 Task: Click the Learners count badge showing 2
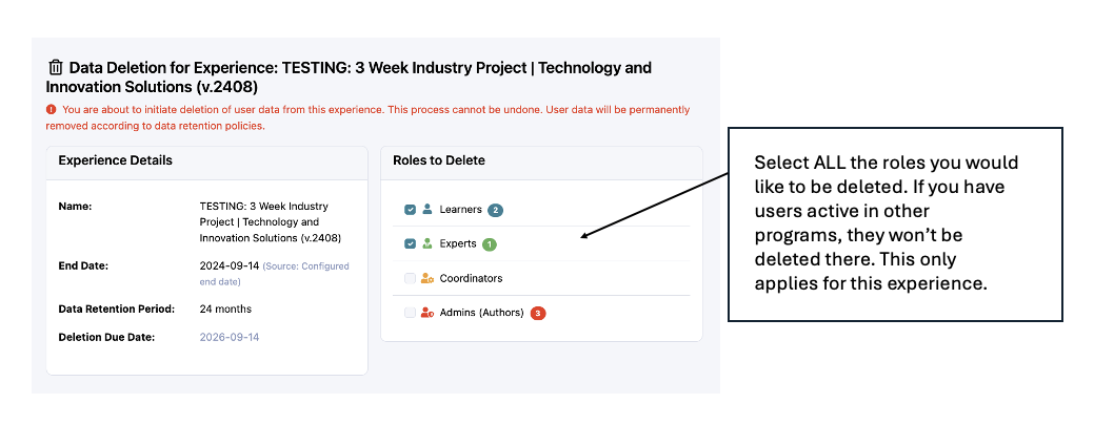[x=495, y=210]
